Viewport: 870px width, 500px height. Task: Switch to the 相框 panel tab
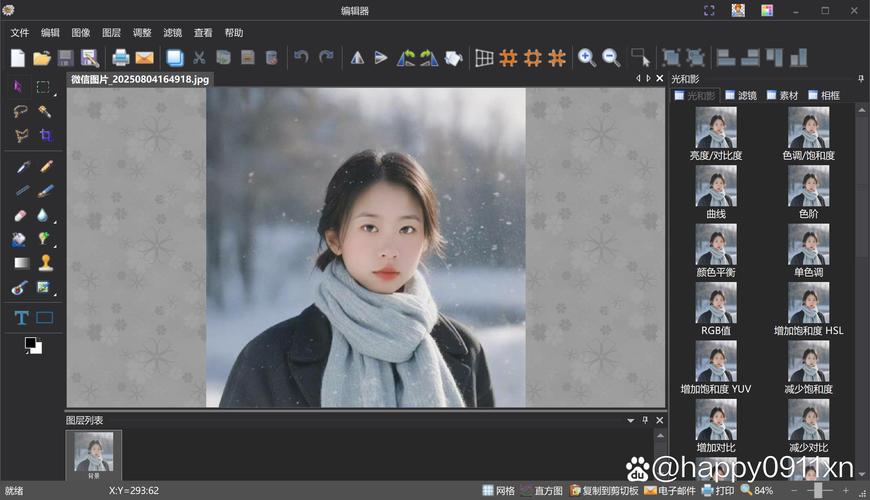[824, 95]
